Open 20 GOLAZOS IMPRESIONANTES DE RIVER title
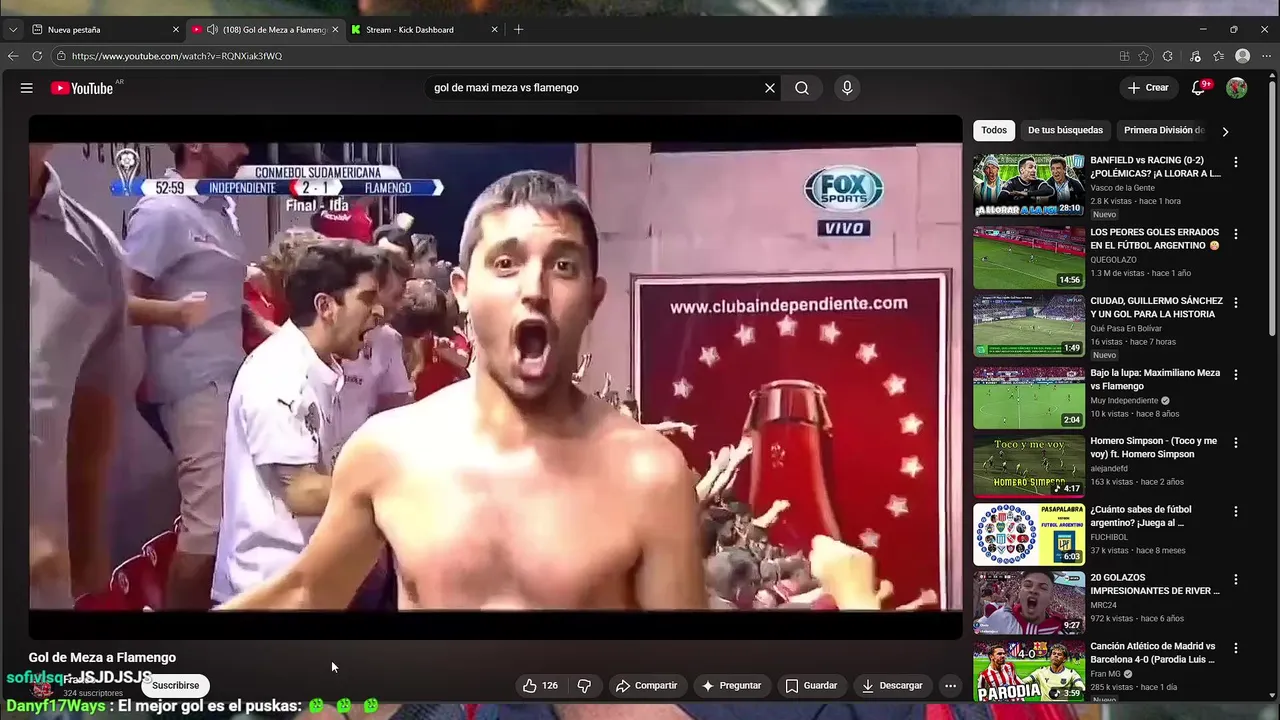Viewport: 1280px width, 720px height. [x=1155, y=584]
